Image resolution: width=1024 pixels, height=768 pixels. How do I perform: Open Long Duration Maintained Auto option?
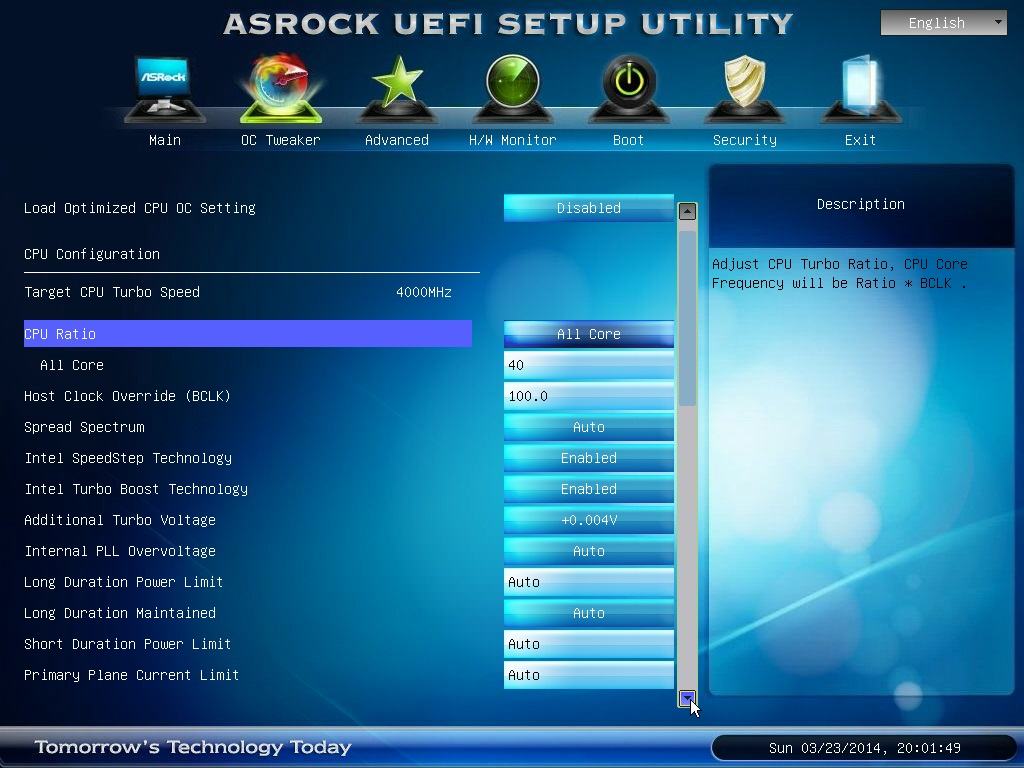[588, 613]
